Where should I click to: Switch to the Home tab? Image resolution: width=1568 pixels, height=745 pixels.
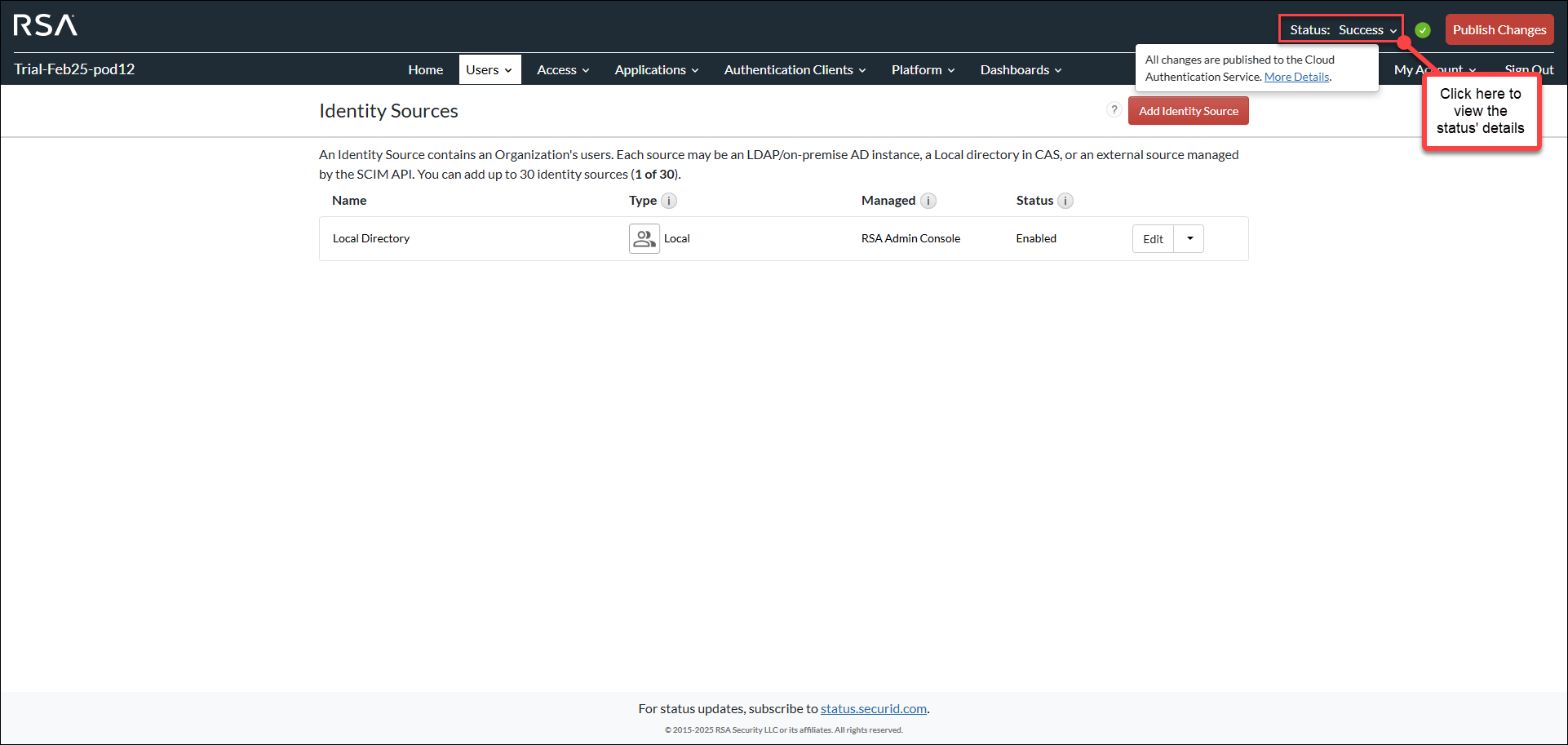click(x=425, y=69)
